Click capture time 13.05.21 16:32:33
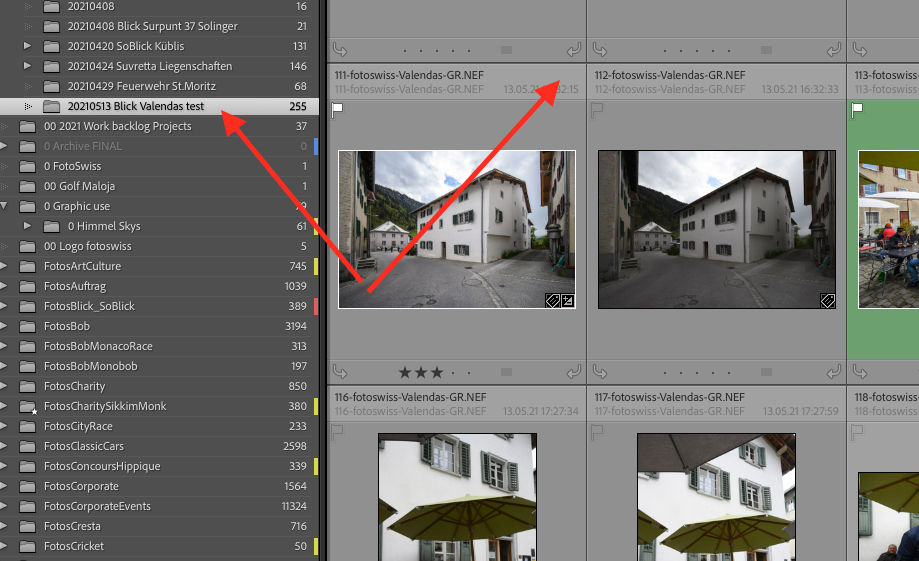The width and height of the screenshot is (919, 561). coord(800,90)
